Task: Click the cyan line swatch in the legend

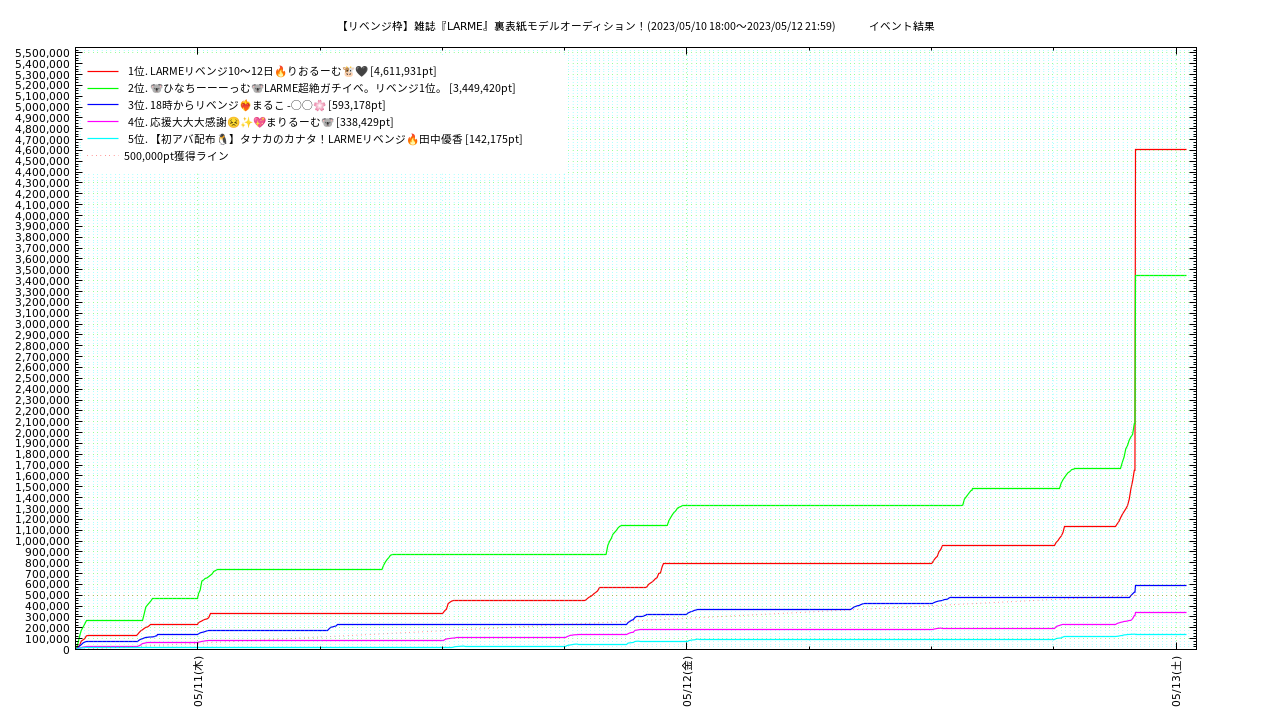Action: click(103, 139)
